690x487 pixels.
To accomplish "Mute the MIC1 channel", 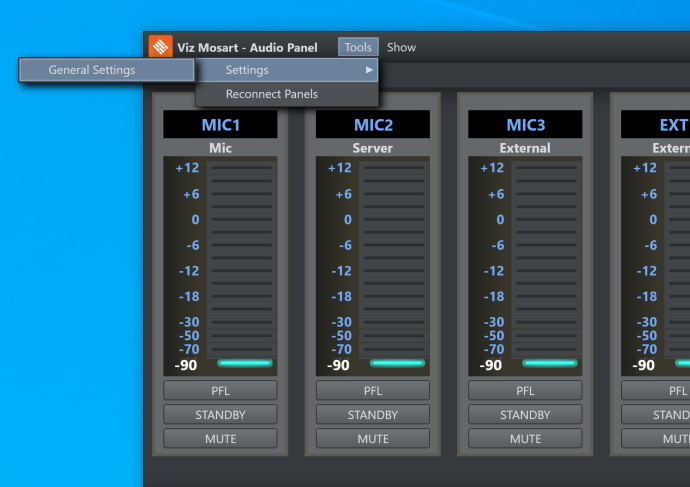I will point(220,439).
